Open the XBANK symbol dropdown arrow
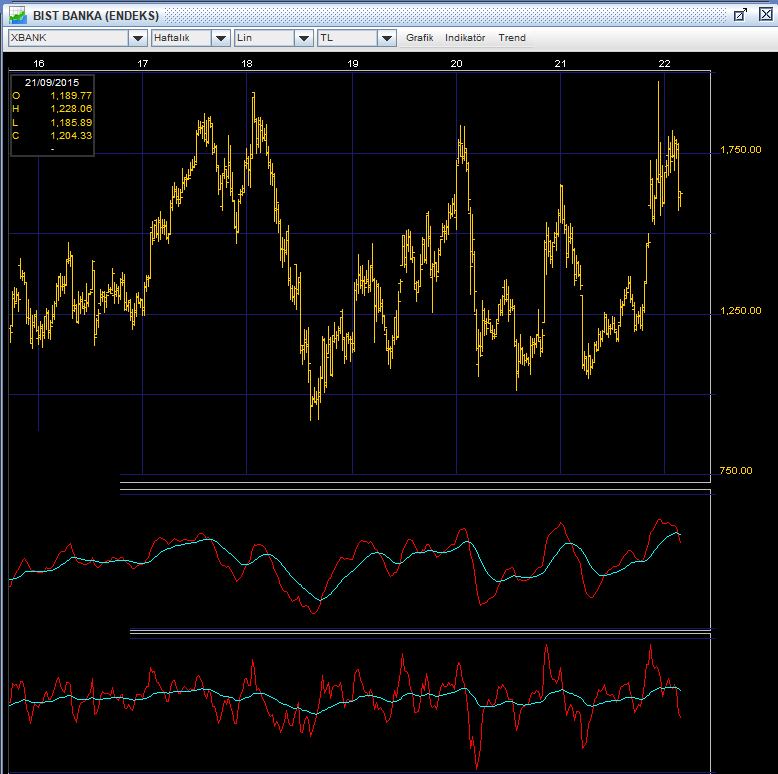The width and height of the screenshot is (778, 774). pos(138,38)
